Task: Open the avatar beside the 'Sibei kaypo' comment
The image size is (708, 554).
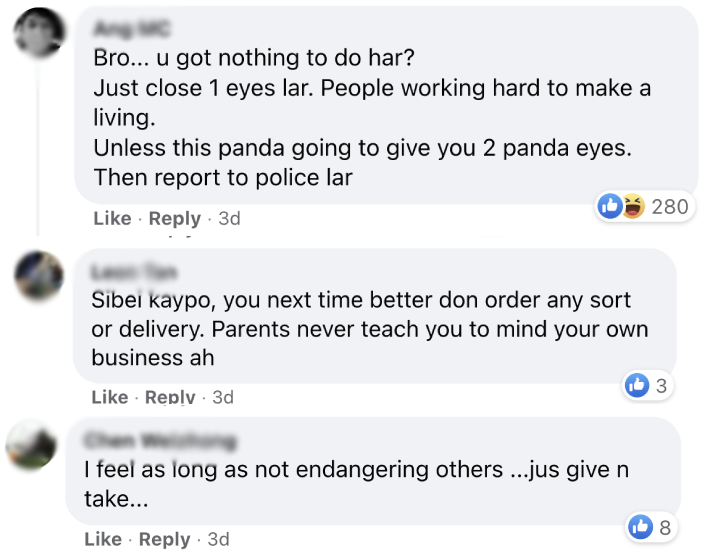Action: click(x=39, y=276)
